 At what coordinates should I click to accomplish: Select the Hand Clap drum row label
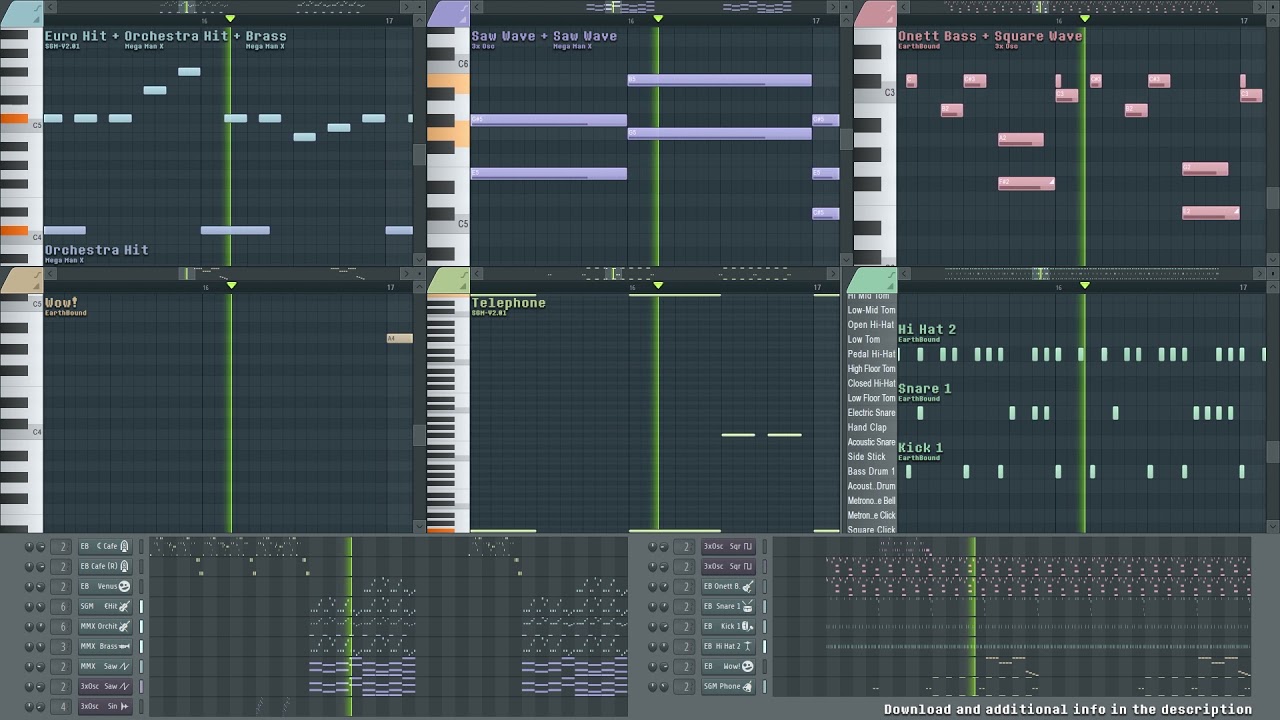coord(867,427)
